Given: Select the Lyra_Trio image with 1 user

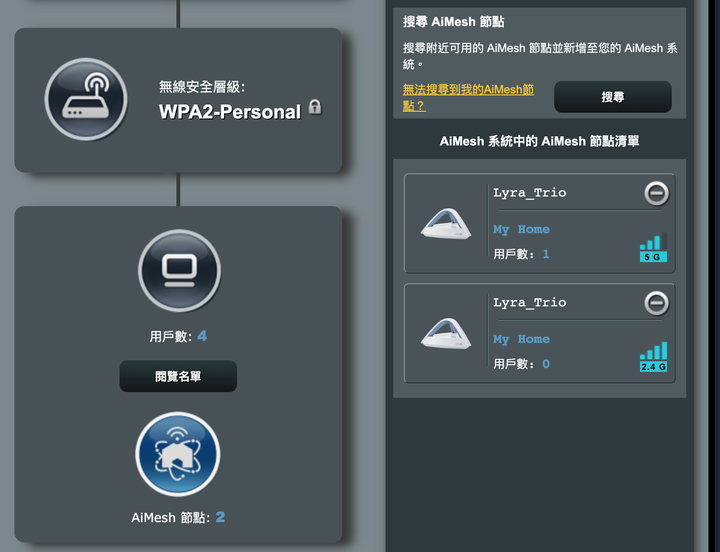Looking at the screenshot, I should (446, 224).
